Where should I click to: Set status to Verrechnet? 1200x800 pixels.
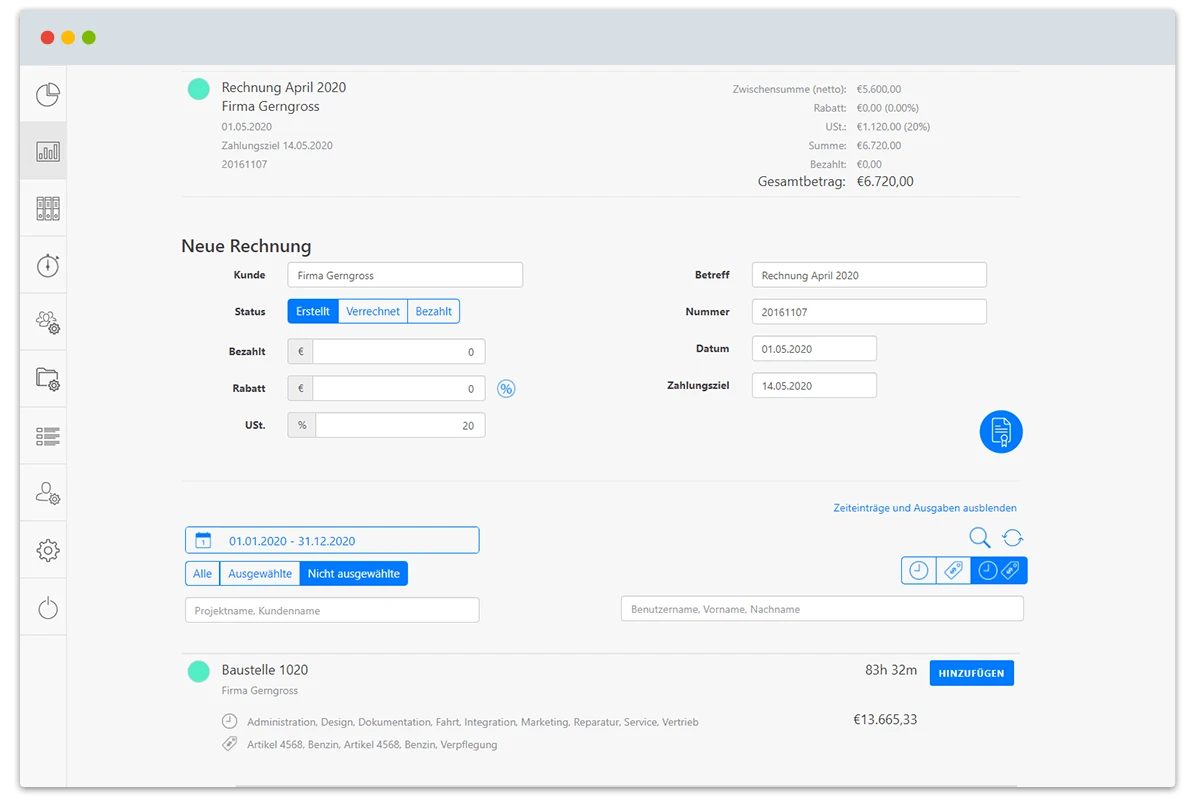point(373,312)
